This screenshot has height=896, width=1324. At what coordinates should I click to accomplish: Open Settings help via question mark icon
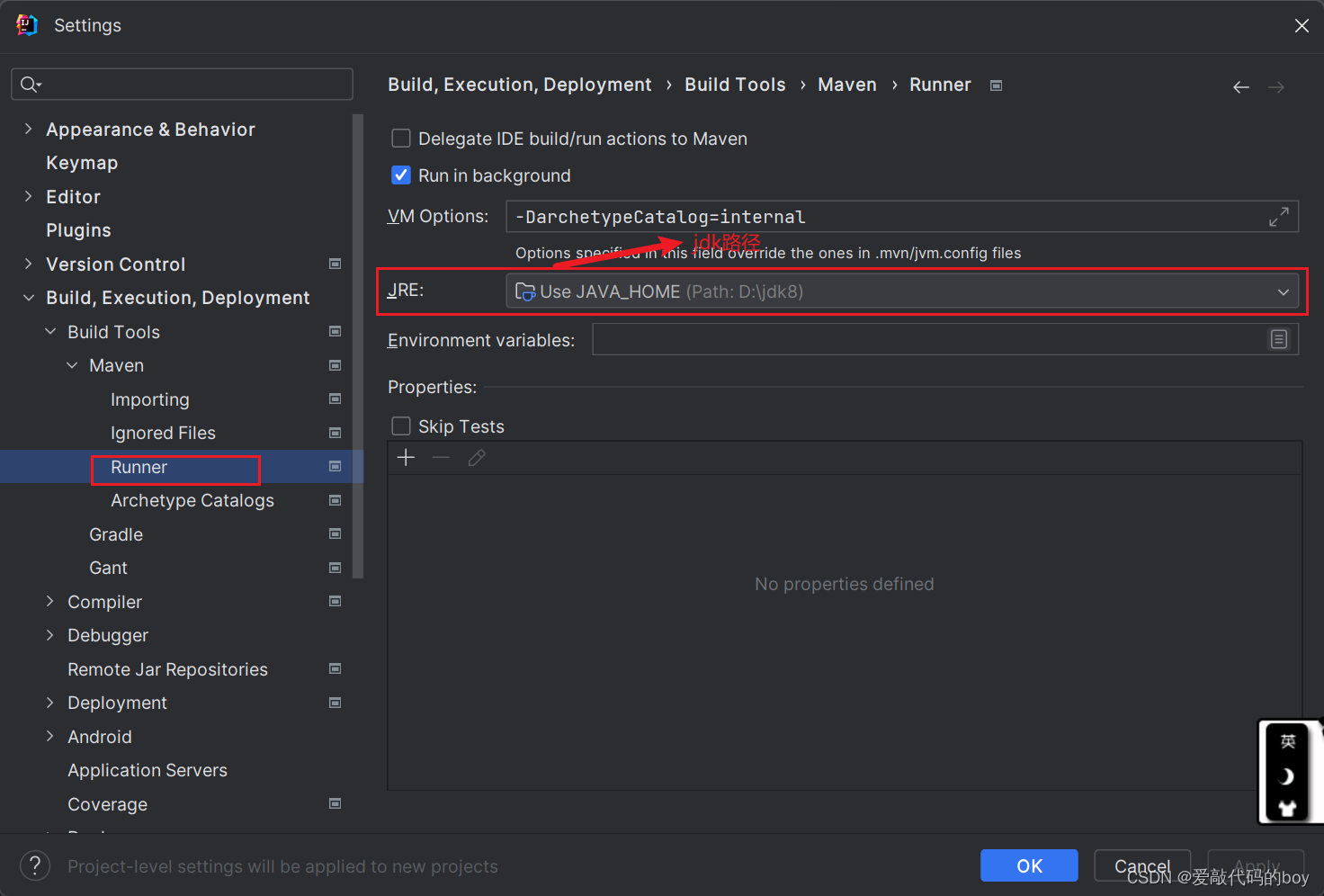click(34, 865)
